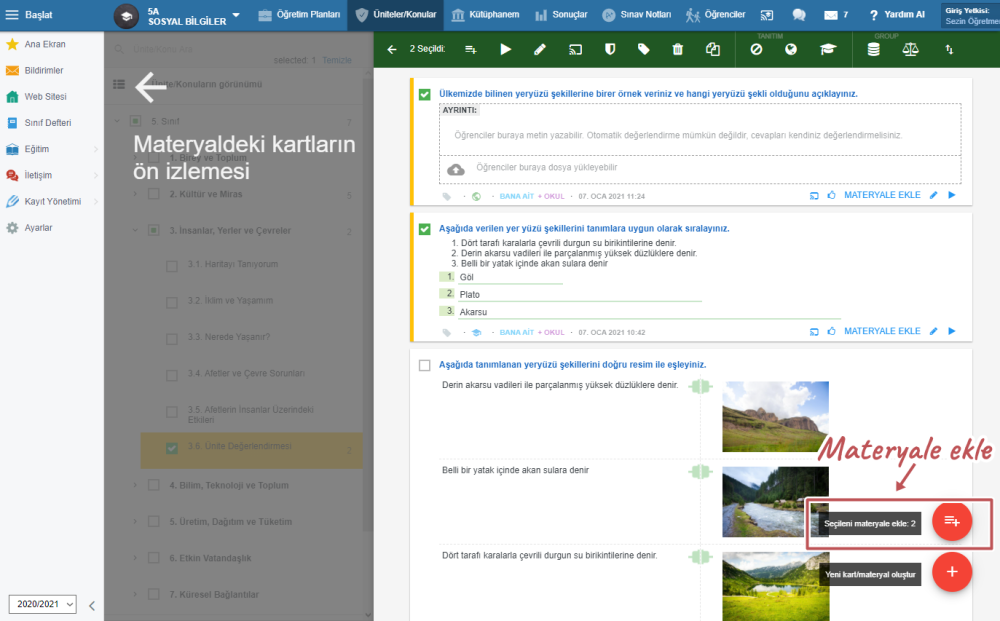Image resolution: width=1000 pixels, height=621 pixels.
Task: Click play icon on the ordering question card
Action: pyautogui.click(x=952, y=331)
